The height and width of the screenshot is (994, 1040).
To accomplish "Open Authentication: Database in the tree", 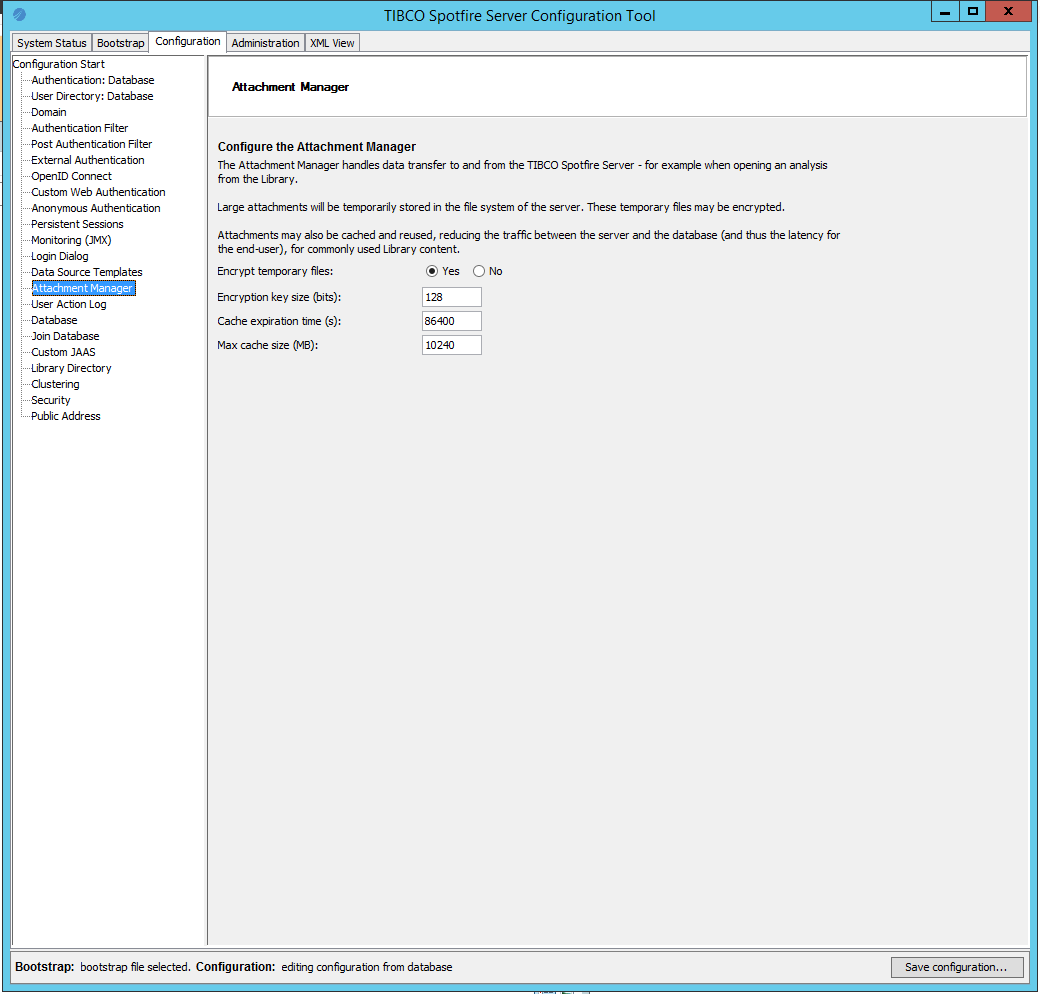I will 93,80.
